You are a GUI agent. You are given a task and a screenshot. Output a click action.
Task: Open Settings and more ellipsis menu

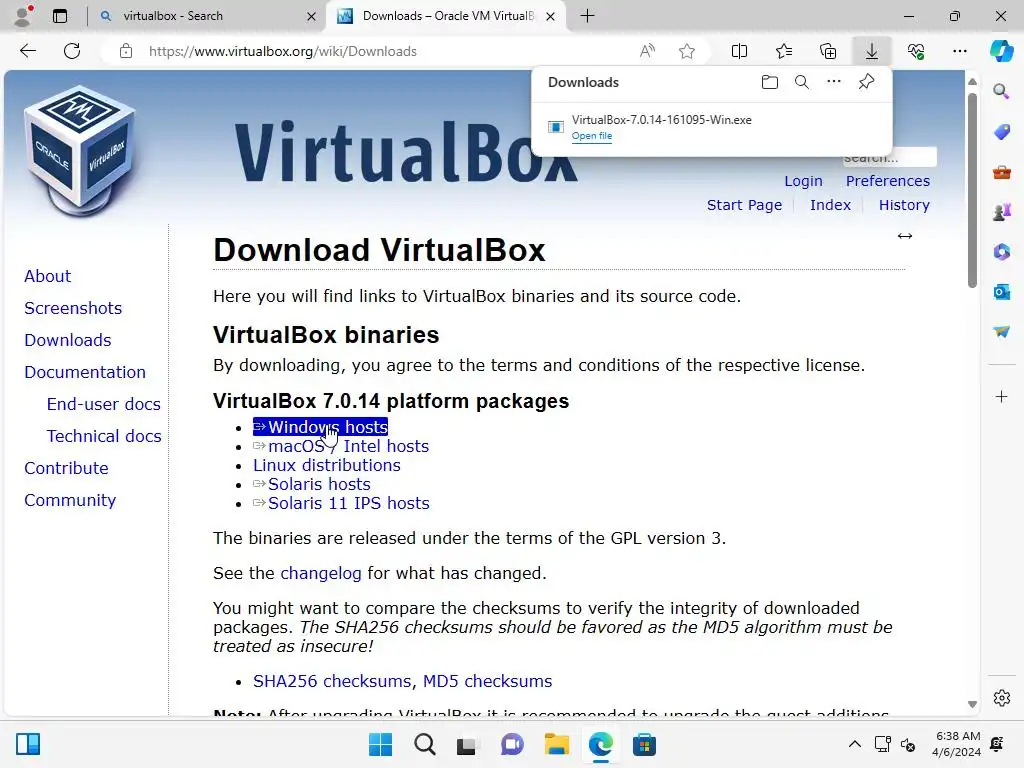959,51
